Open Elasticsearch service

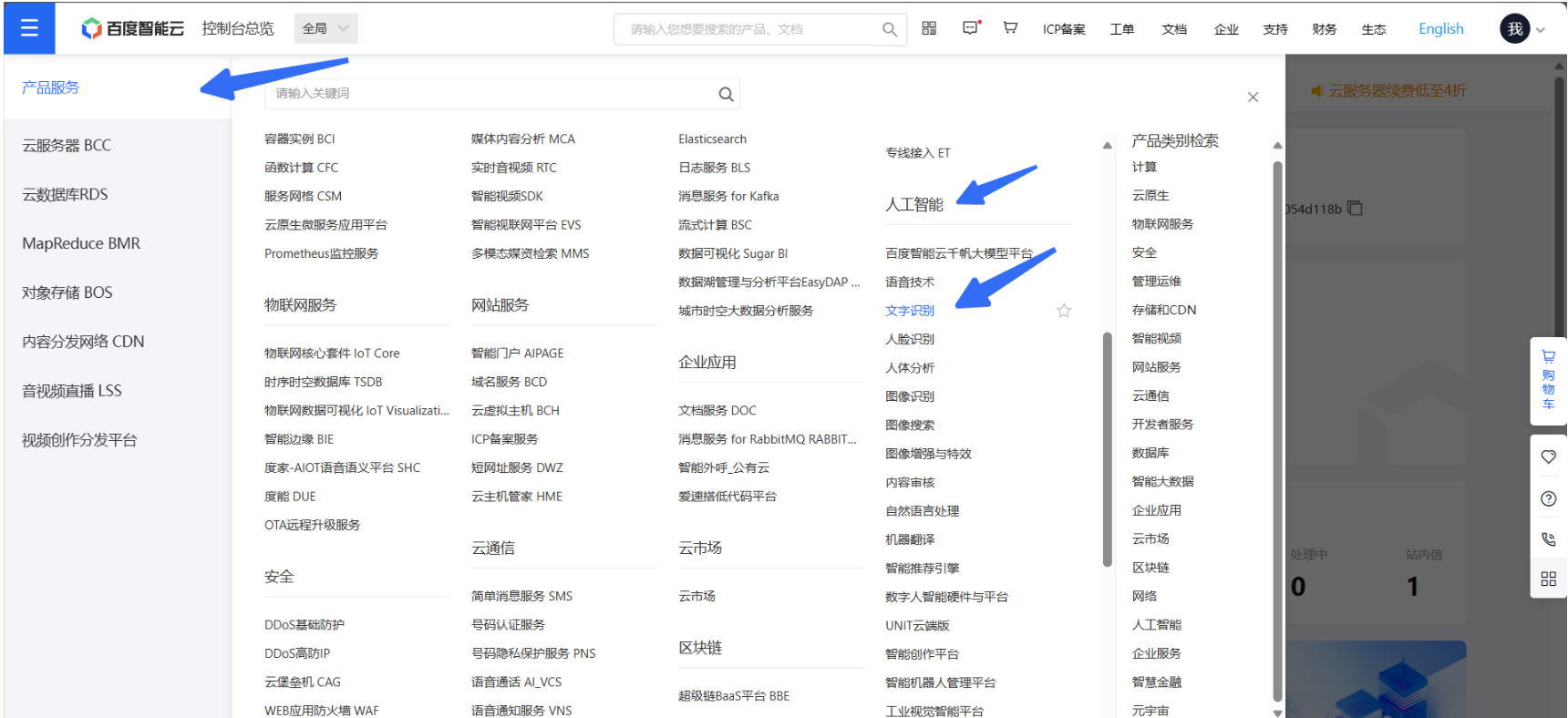click(x=712, y=139)
